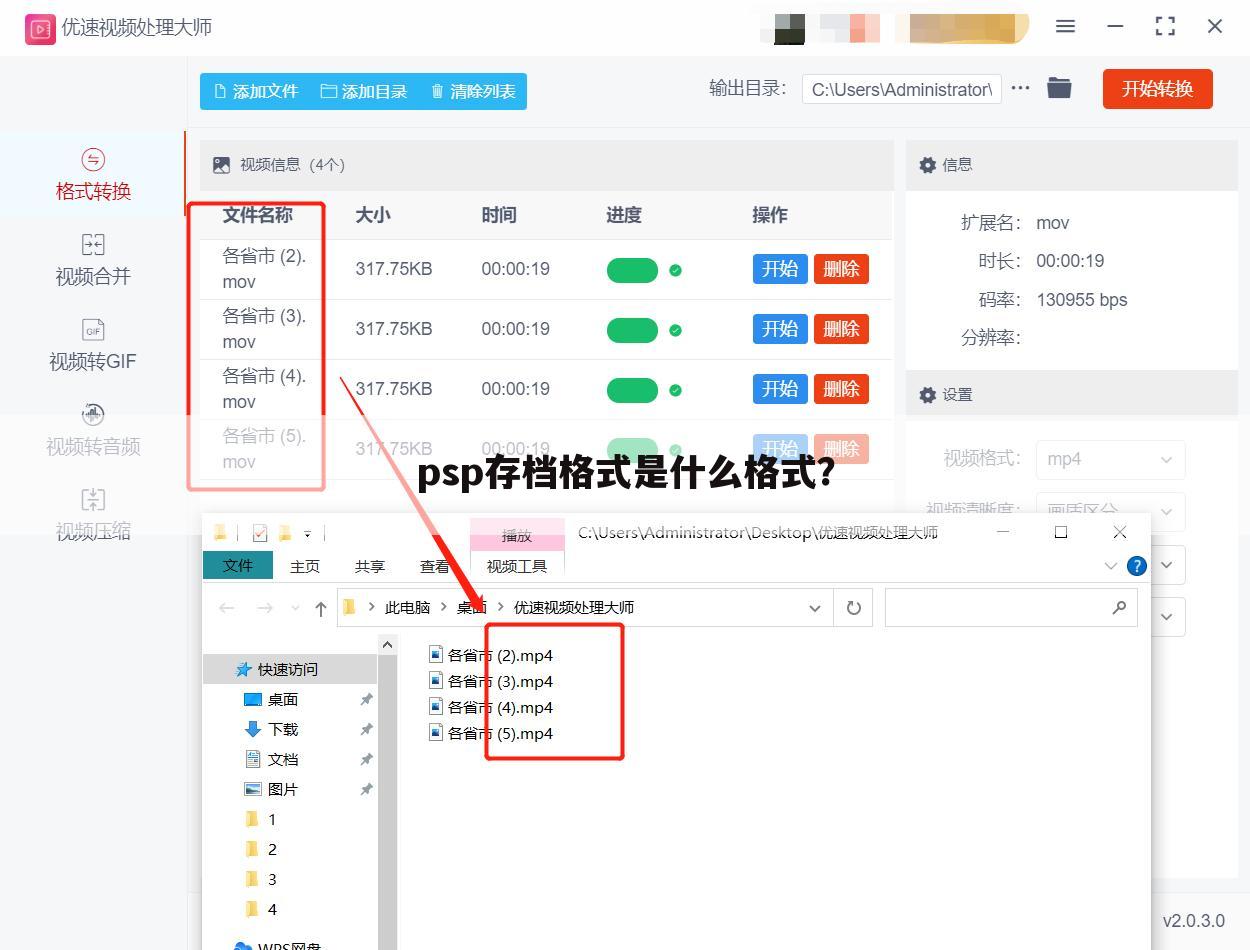Open folder 4 in navigation pane

[x=261, y=909]
